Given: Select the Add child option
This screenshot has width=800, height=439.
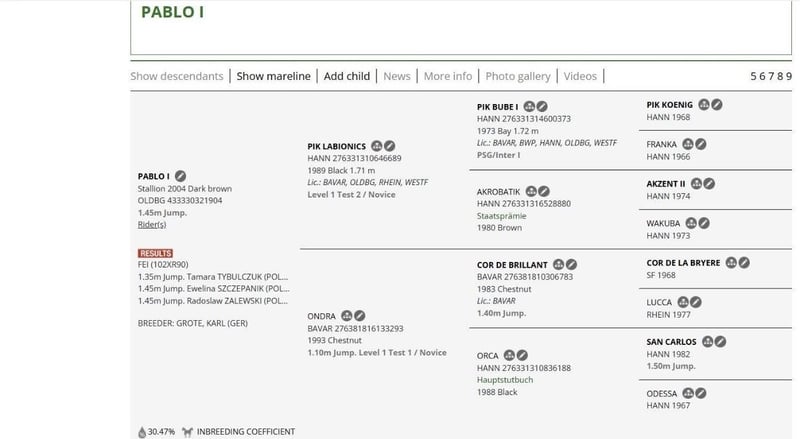Looking at the screenshot, I should click(x=346, y=76).
